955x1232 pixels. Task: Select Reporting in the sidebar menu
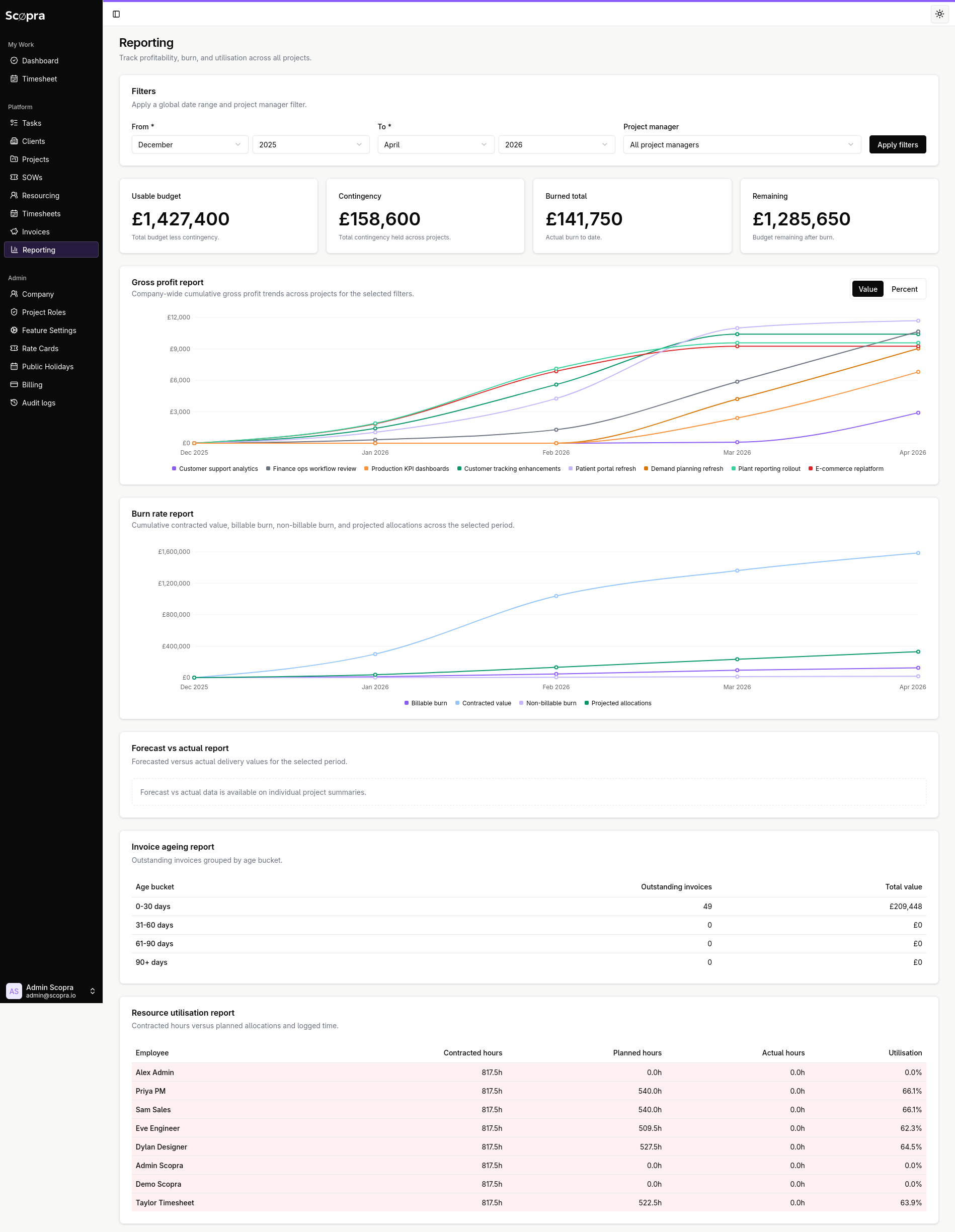[38, 250]
